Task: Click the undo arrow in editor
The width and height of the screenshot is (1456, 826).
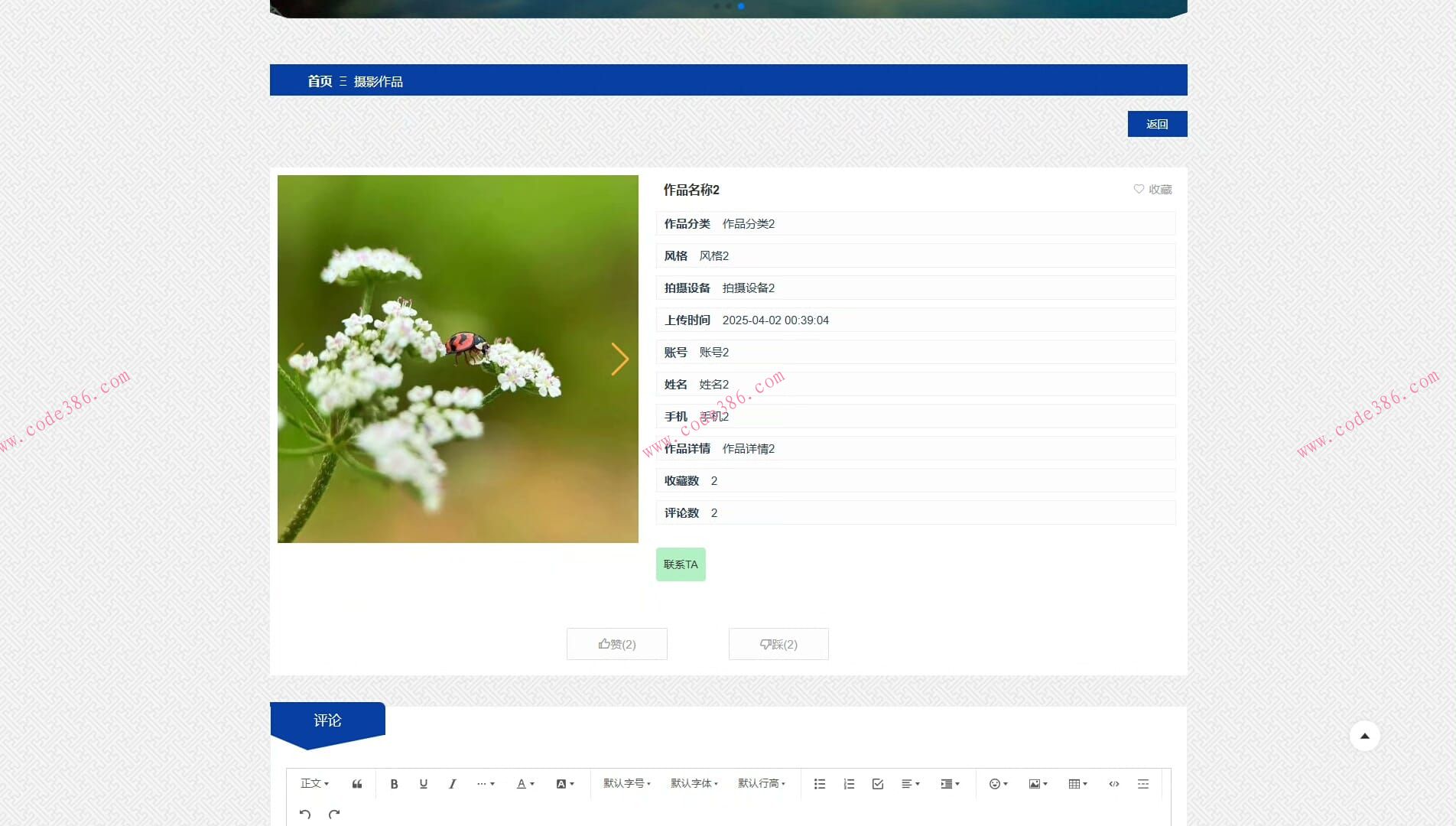Action: pos(305,815)
